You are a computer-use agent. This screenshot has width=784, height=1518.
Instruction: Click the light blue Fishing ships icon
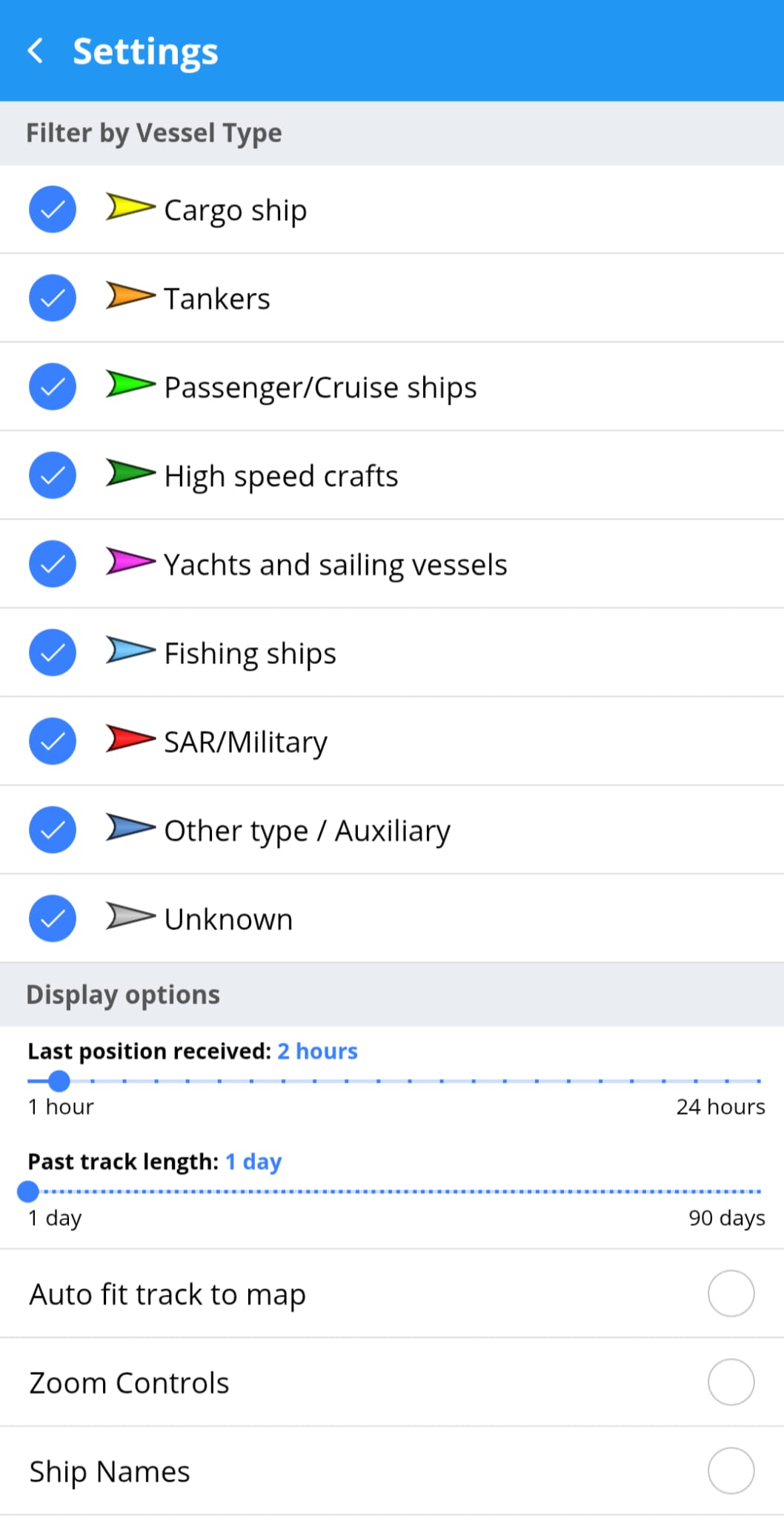coord(130,650)
